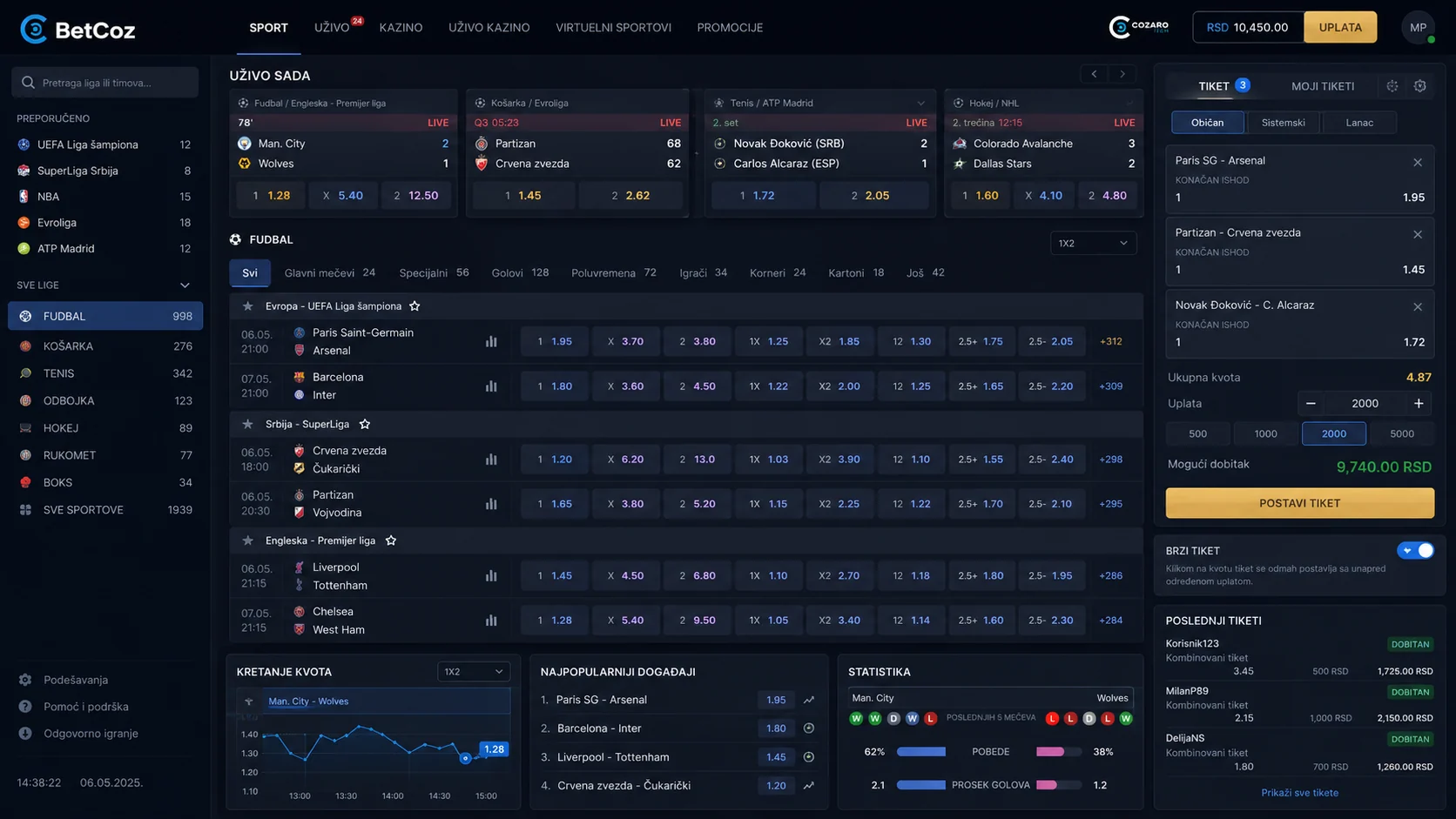Select Sistemski ticket type

click(x=1284, y=123)
